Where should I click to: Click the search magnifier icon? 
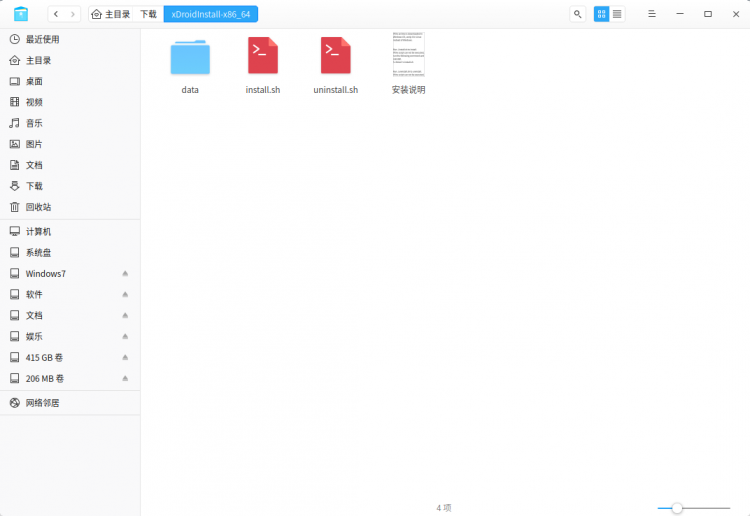(577, 14)
